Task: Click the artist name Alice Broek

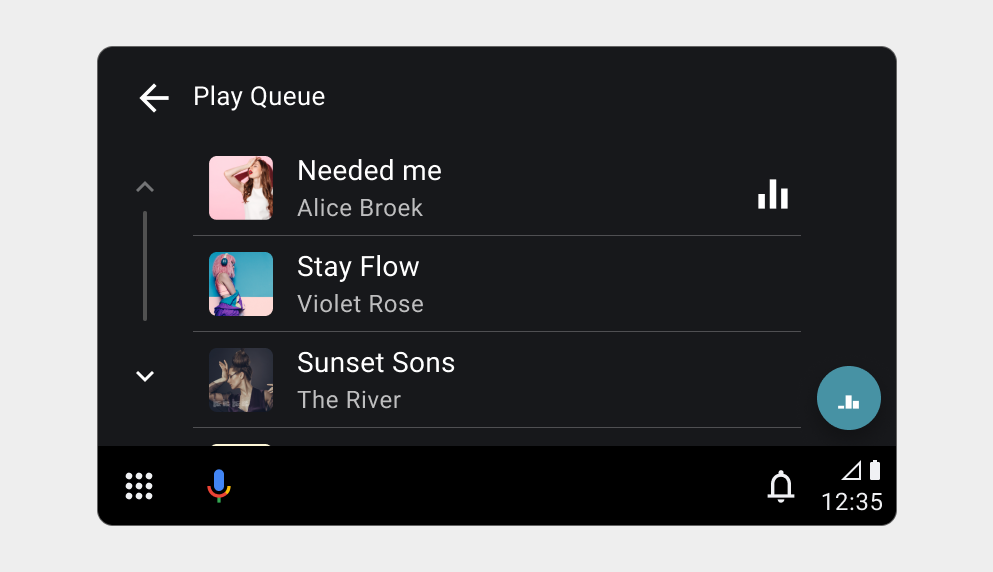Action: pos(360,208)
